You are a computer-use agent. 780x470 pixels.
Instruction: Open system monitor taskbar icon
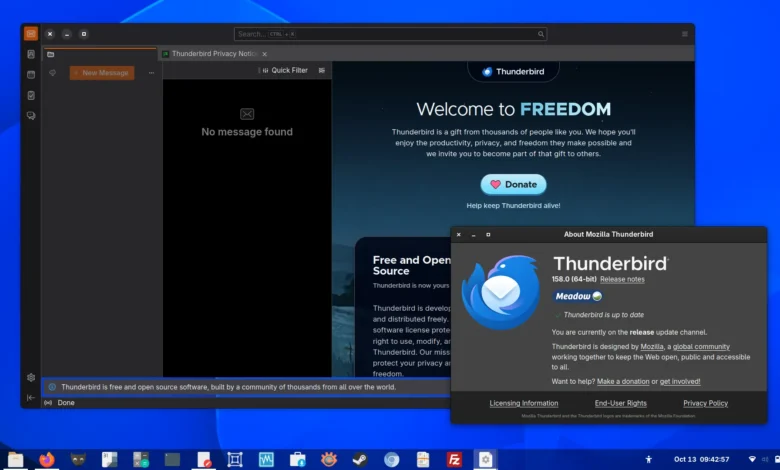pos(266,460)
